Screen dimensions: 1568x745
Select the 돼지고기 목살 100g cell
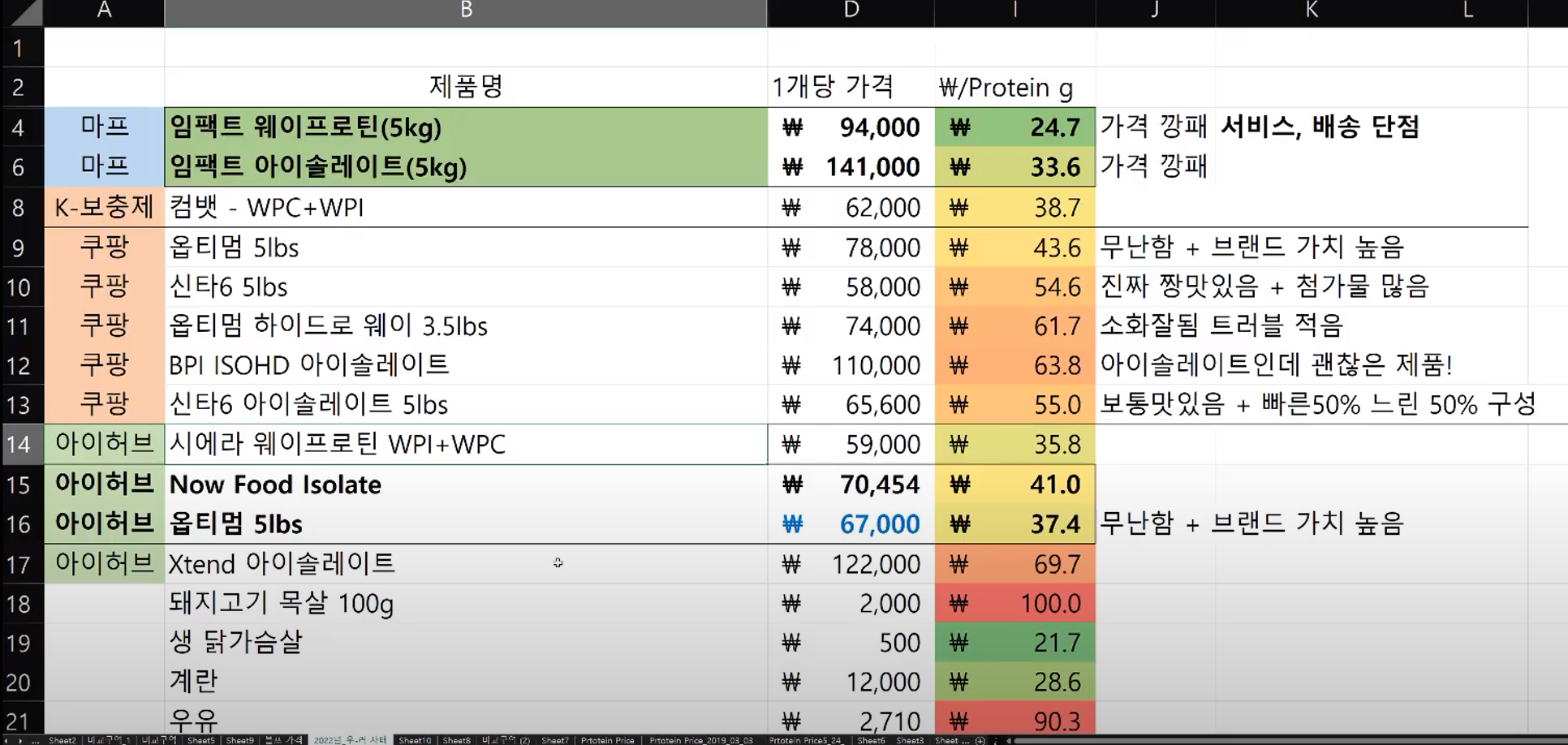coord(466,604)
